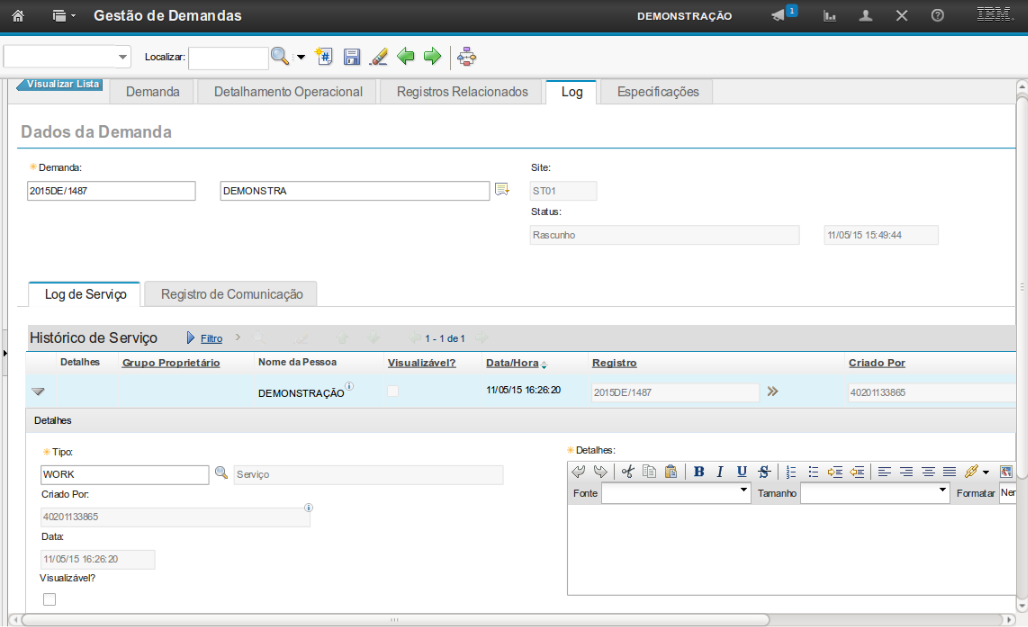The image size is (1028, 627).
Task: Click the Localizar search field
Action: click(x=228, y=58)
